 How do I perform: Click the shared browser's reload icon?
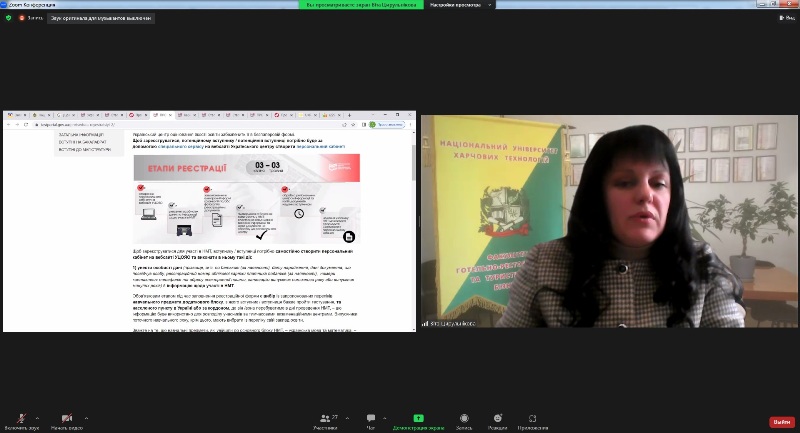point(26,124)
